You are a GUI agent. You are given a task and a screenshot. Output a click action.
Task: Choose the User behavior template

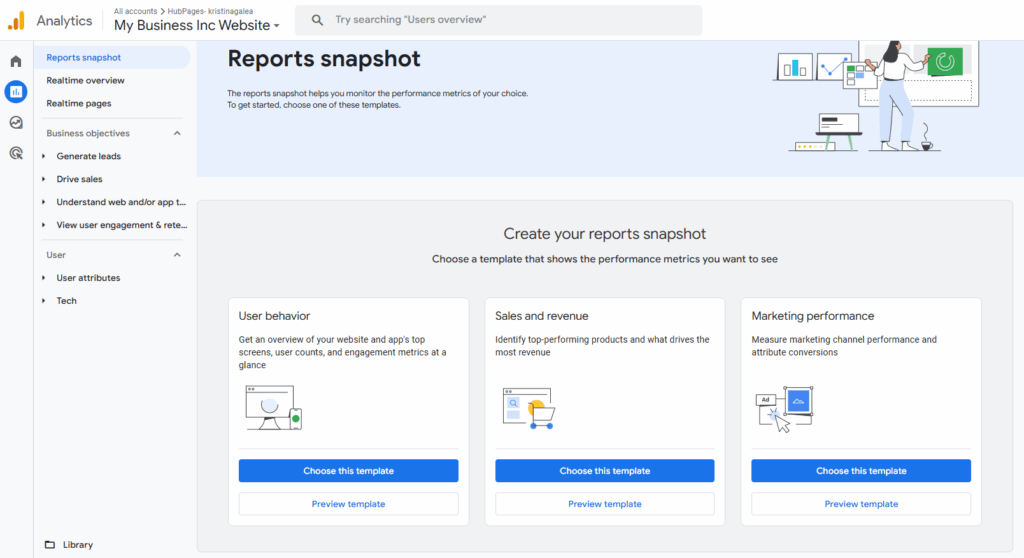(x=348, y=470)
